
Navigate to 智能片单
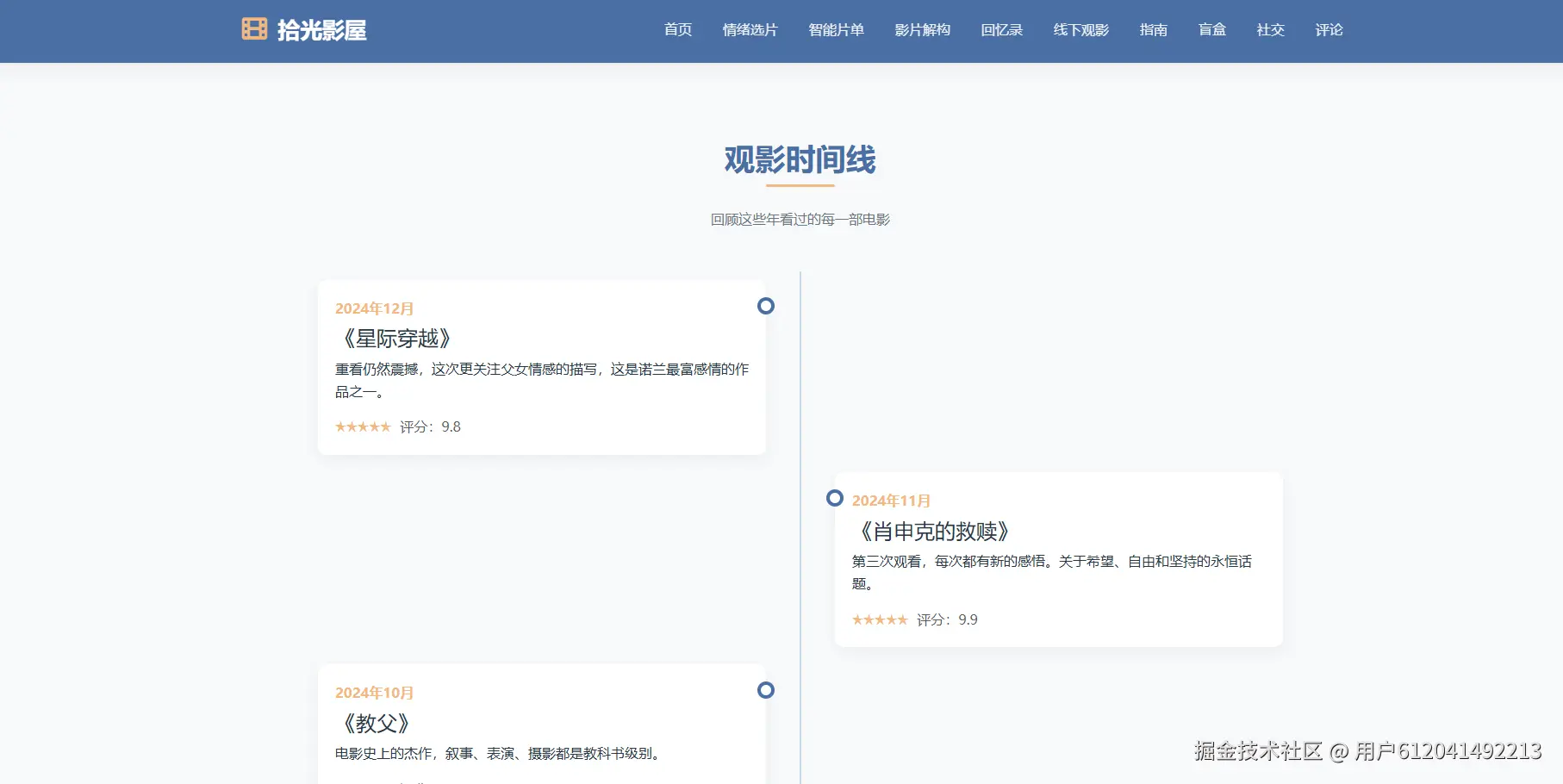(837, 28)
